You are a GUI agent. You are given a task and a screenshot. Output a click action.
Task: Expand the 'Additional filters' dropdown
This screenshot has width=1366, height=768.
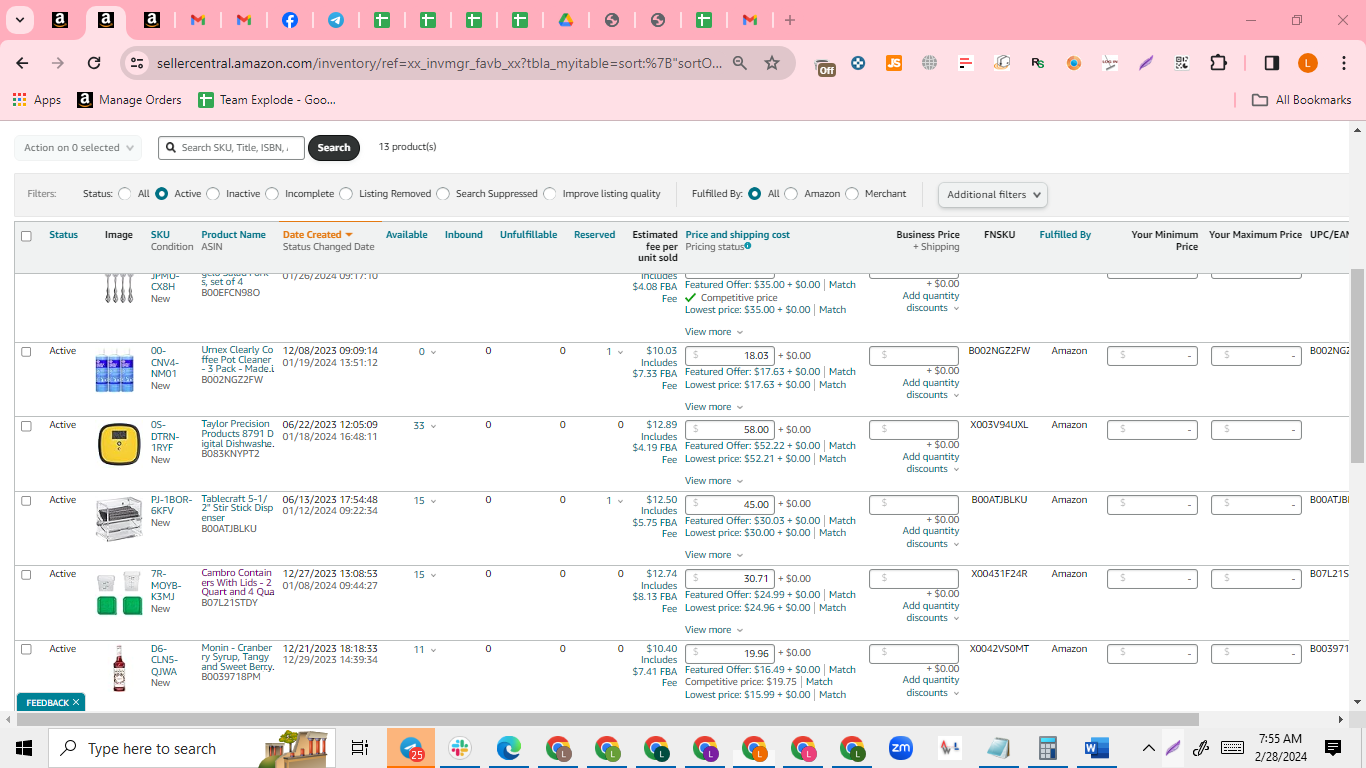point(993,195)
